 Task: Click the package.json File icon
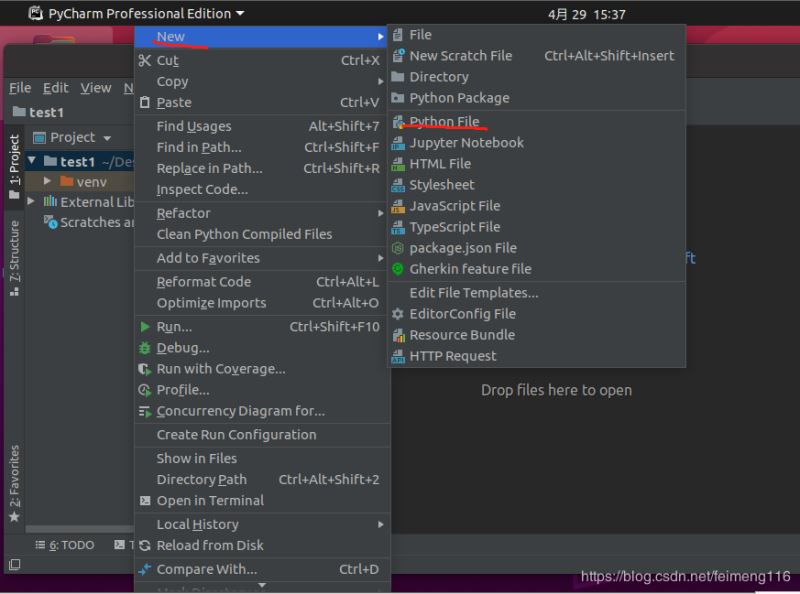point(398,248)
